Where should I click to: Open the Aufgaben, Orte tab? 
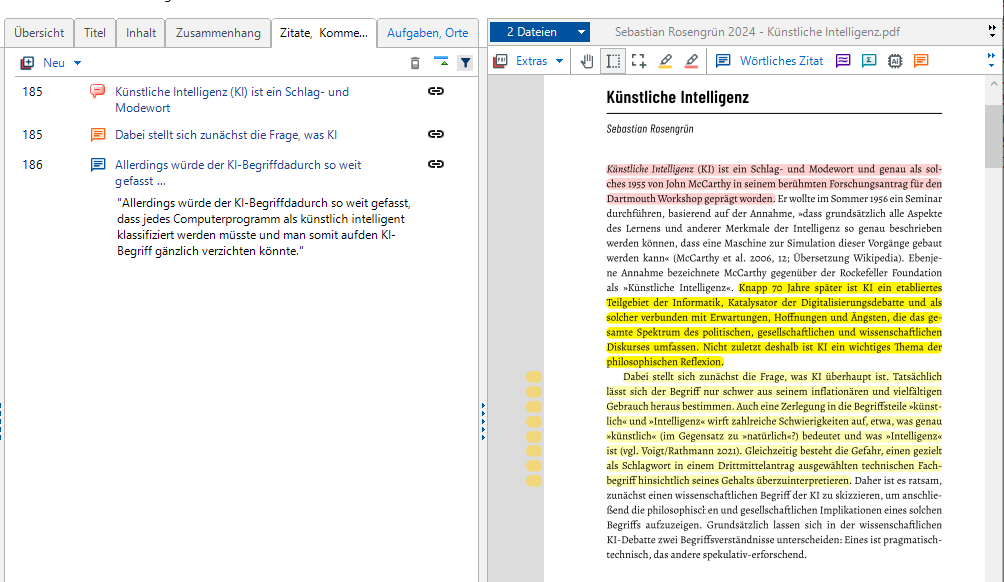428,33
